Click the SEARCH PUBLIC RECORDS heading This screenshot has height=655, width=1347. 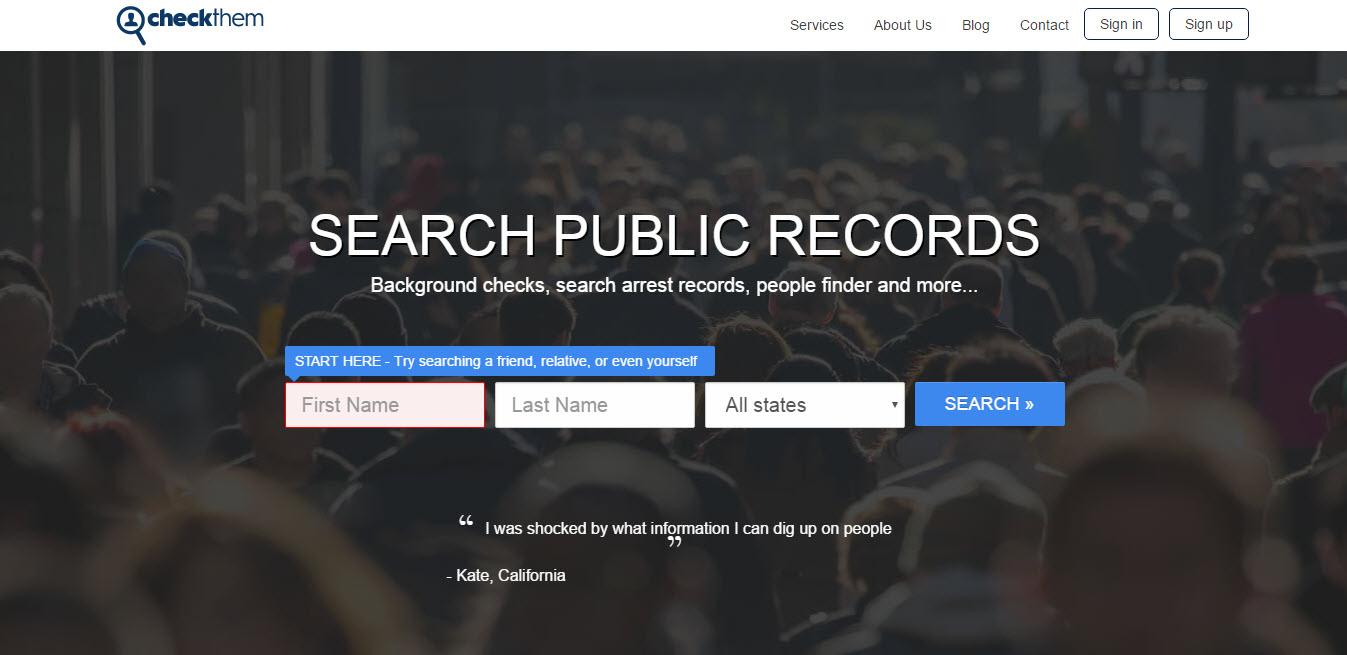[x=674, y=236]
